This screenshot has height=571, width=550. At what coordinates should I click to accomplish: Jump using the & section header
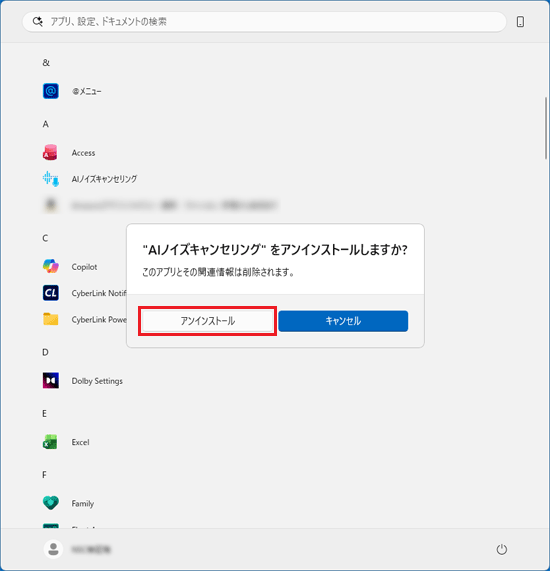tap(46, 63)
